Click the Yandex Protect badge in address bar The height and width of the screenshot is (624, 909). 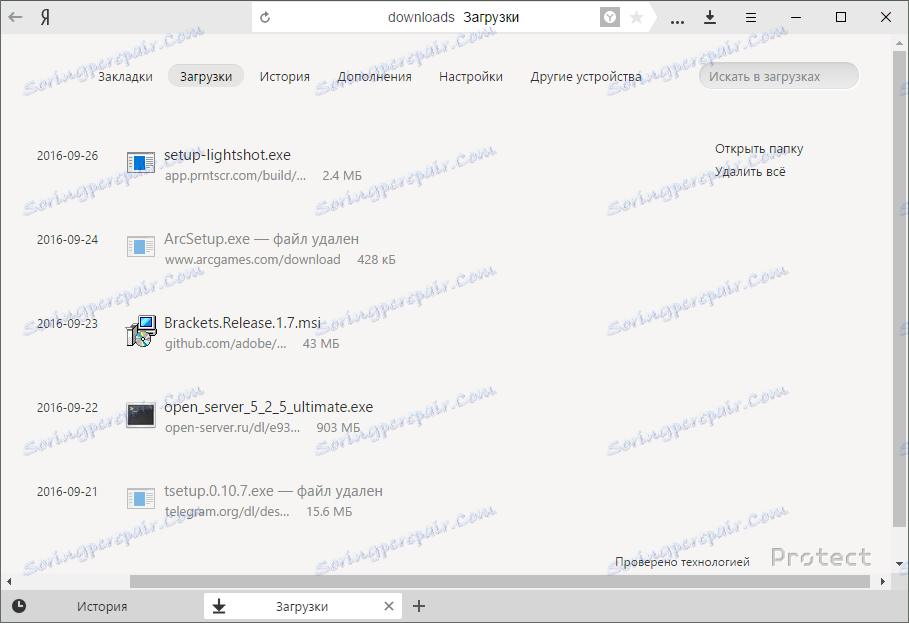point(609,17)
